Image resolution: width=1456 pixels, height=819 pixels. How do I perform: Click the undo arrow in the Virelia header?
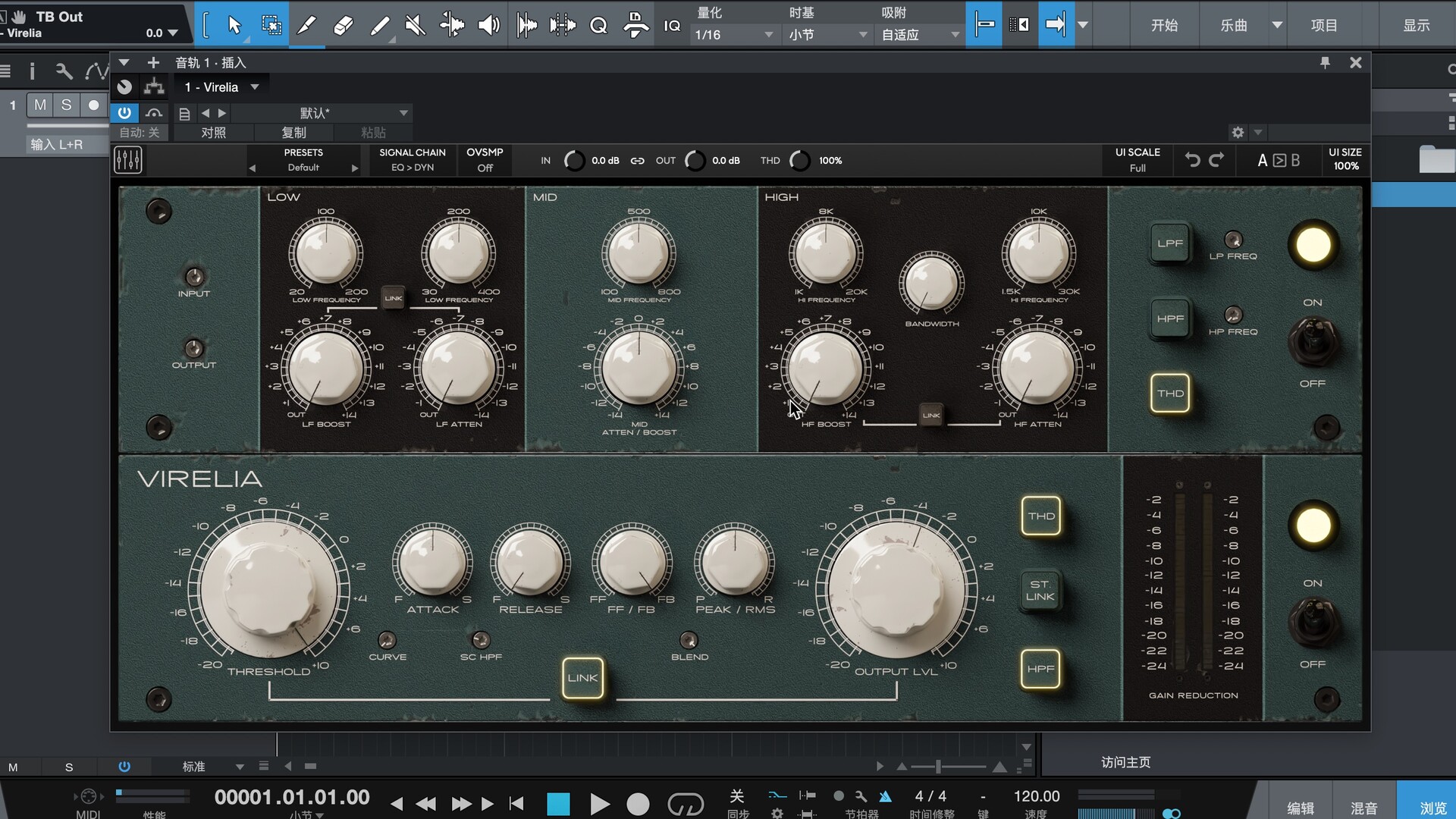[x=1192, y=160]
